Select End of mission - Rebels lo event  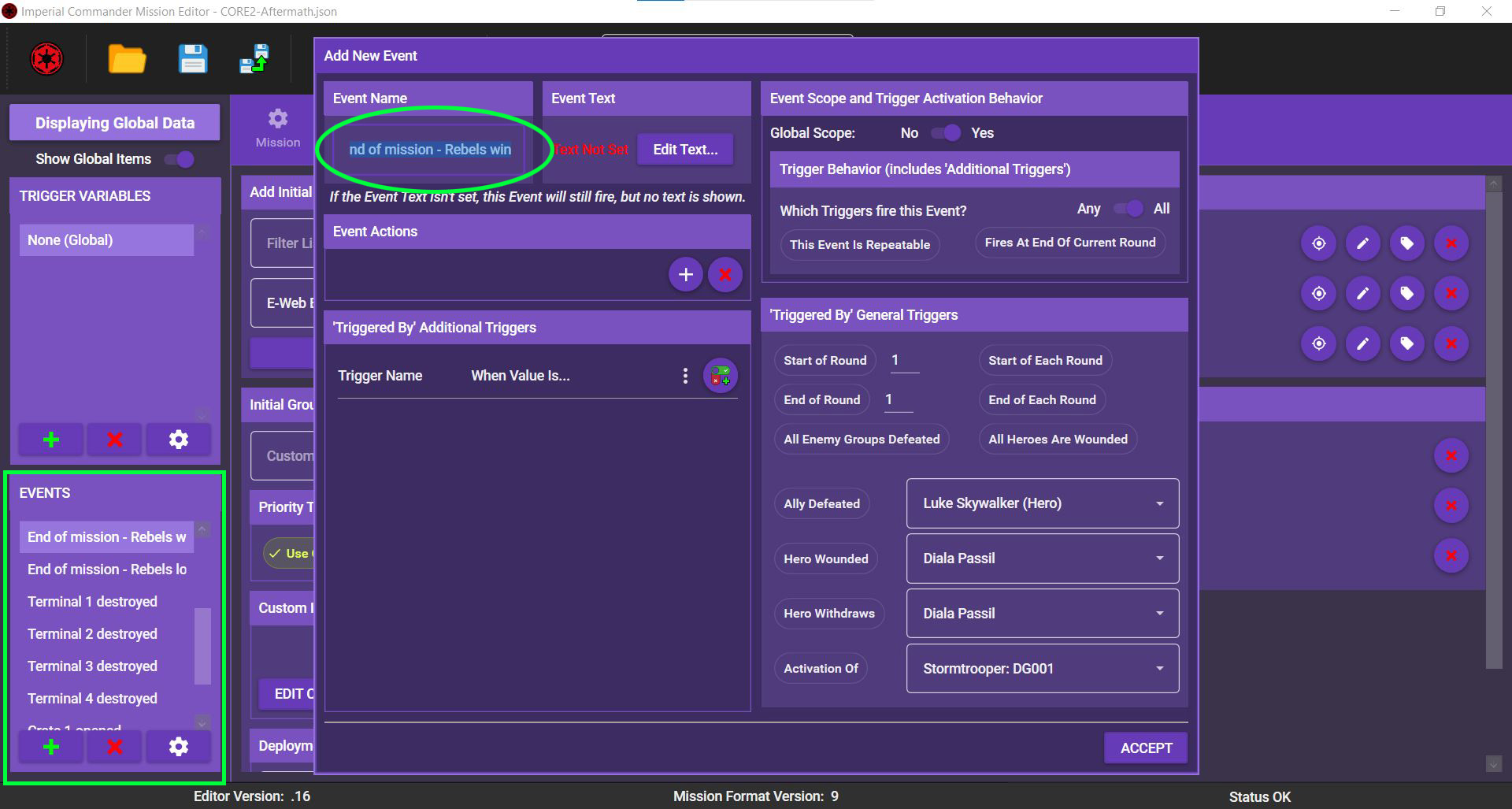106,570
